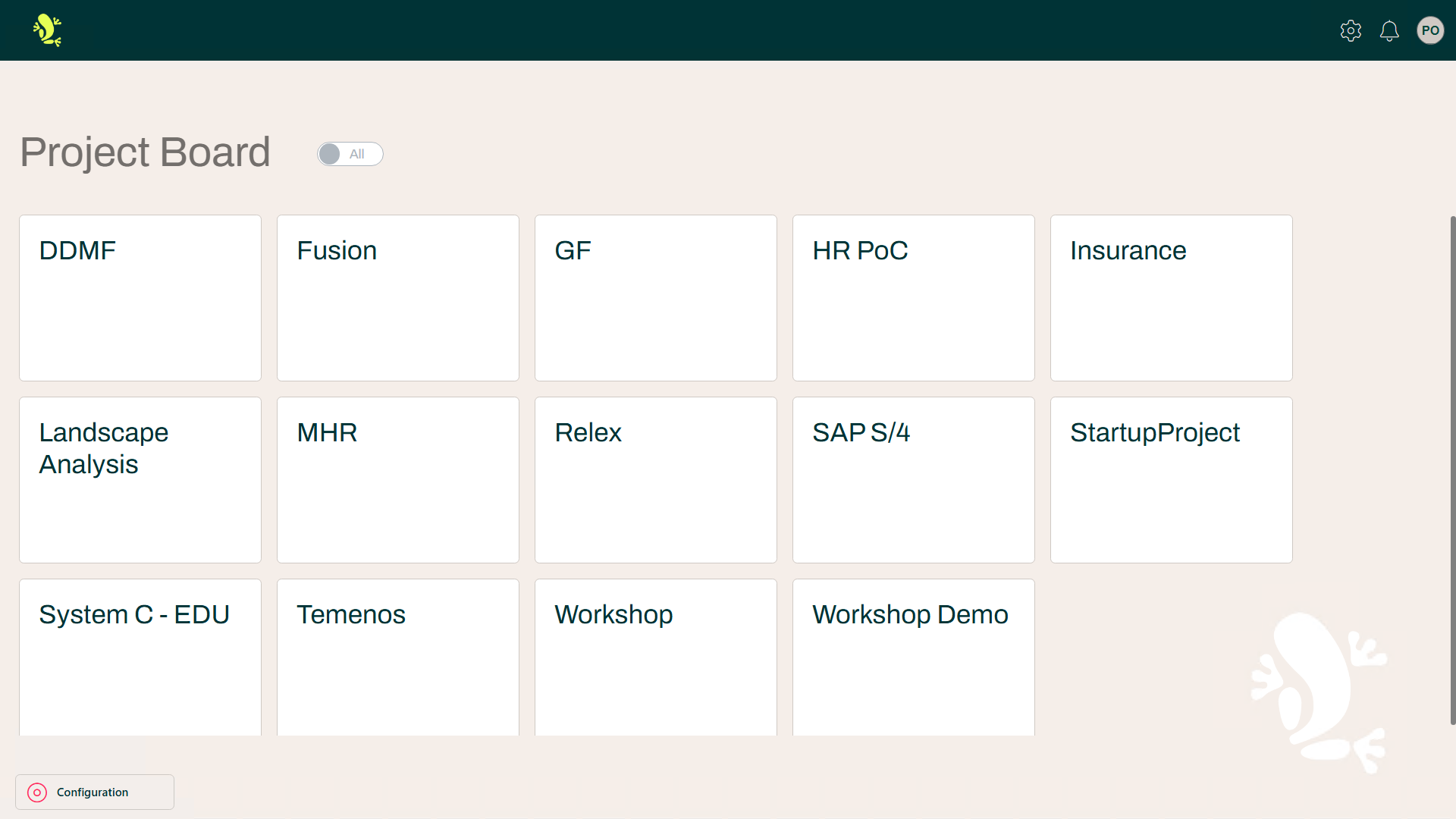This screenshot has width=1456, height=819.
Task: Open notifications via the bell icon
Action: click(x=1389, y=31)
